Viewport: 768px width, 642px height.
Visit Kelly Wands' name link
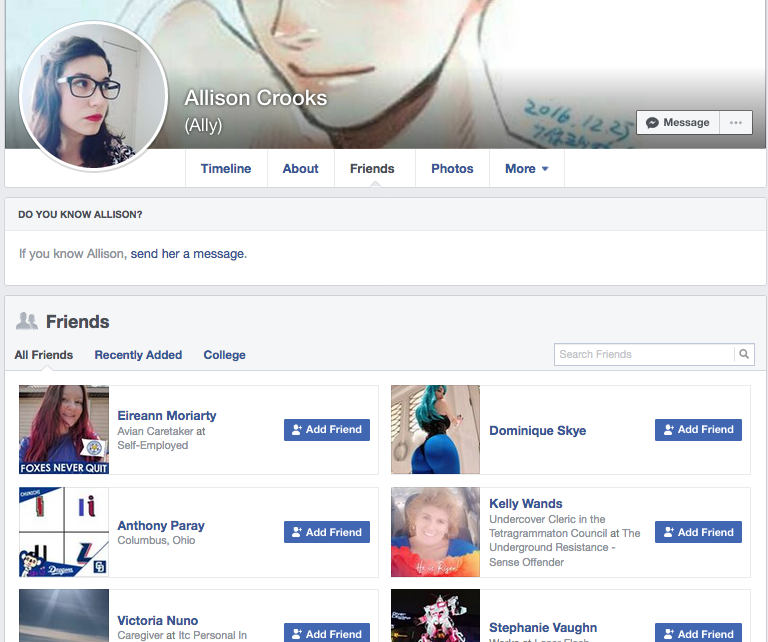point(526,503)
